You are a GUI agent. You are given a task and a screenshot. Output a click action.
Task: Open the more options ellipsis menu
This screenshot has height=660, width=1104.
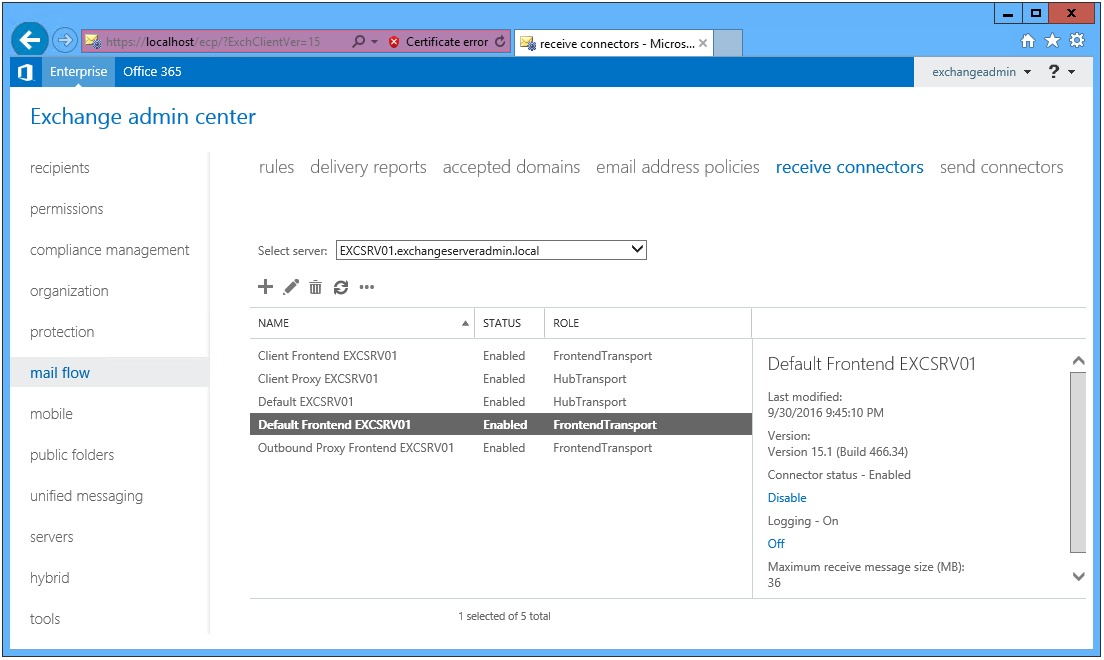tap(367, 287)
